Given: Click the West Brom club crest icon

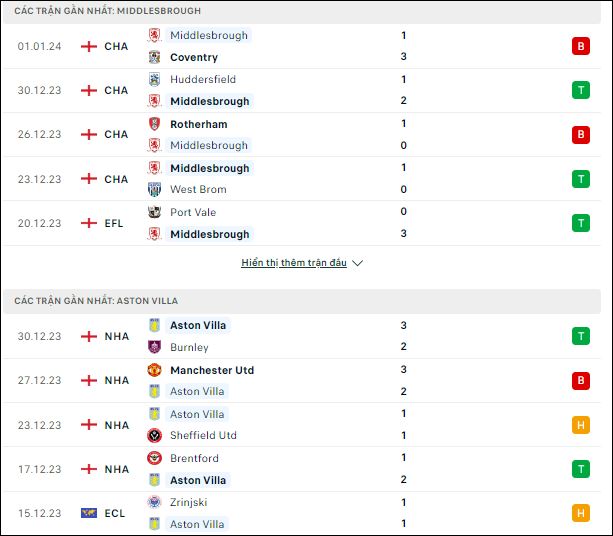Looking at the screenshot, I should (x=154, y=189).
